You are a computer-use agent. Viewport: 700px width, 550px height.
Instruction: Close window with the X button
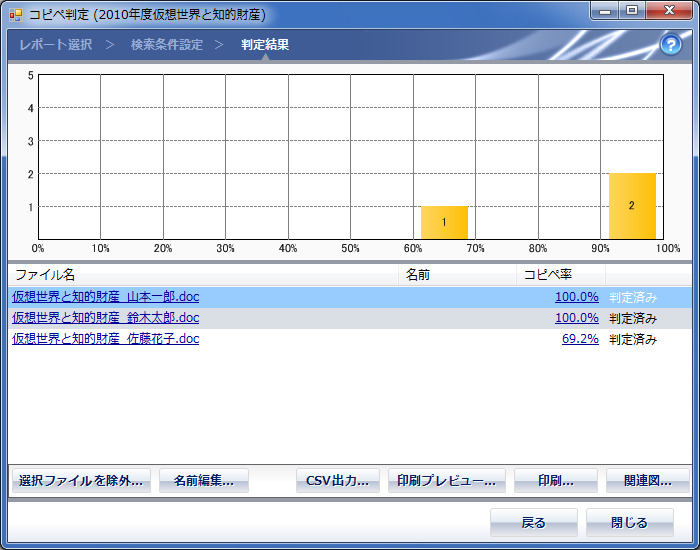click(x=669, y=11)
